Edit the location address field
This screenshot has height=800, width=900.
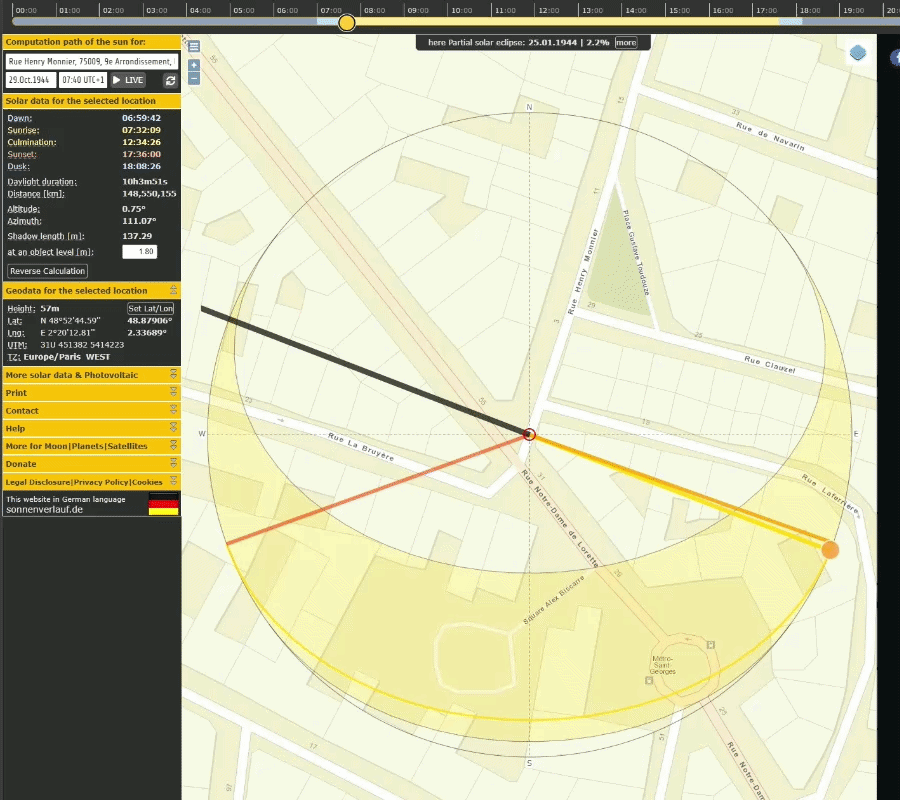pos(92,61)
